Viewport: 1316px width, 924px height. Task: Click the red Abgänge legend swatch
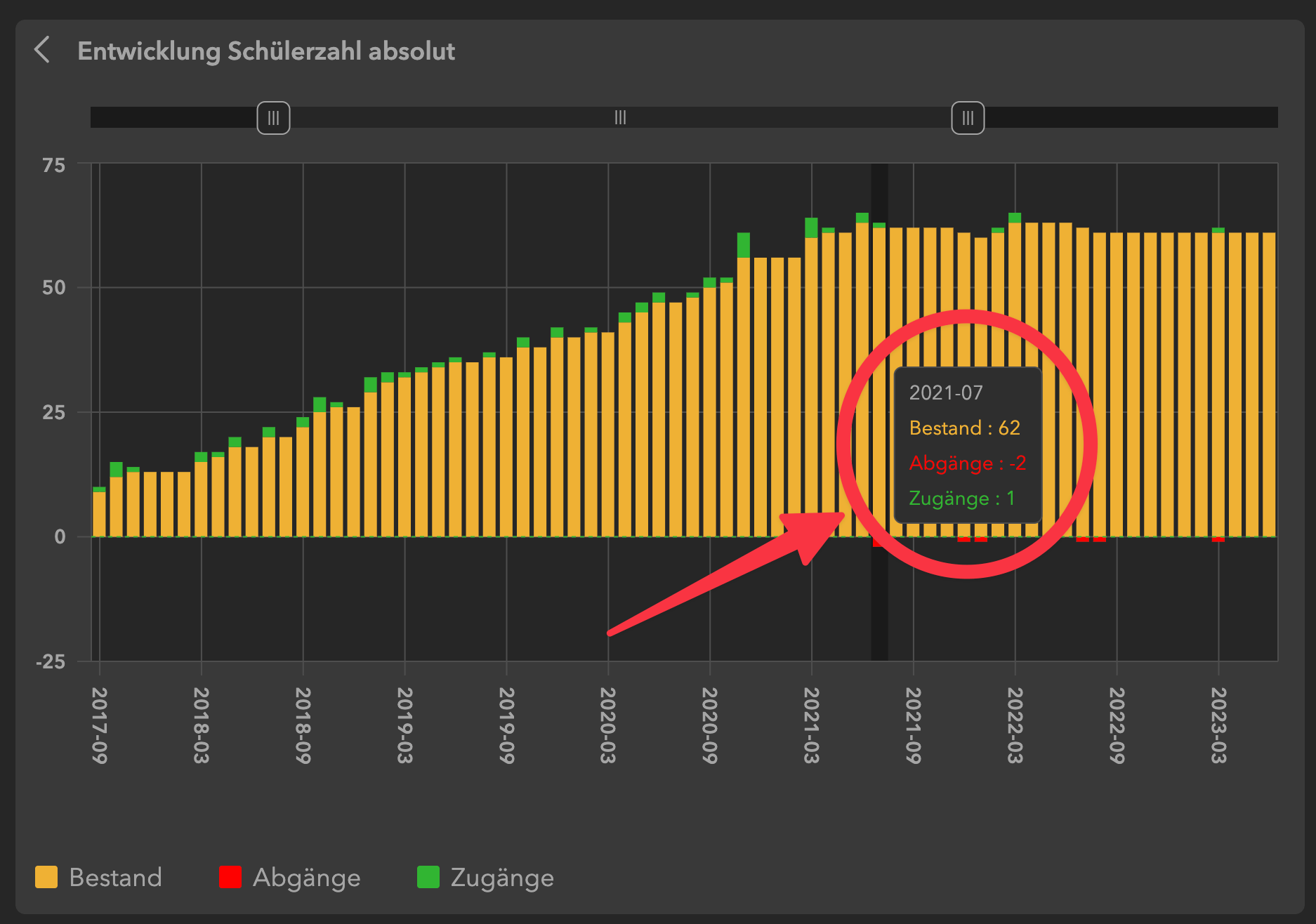(x=230, y=878)
